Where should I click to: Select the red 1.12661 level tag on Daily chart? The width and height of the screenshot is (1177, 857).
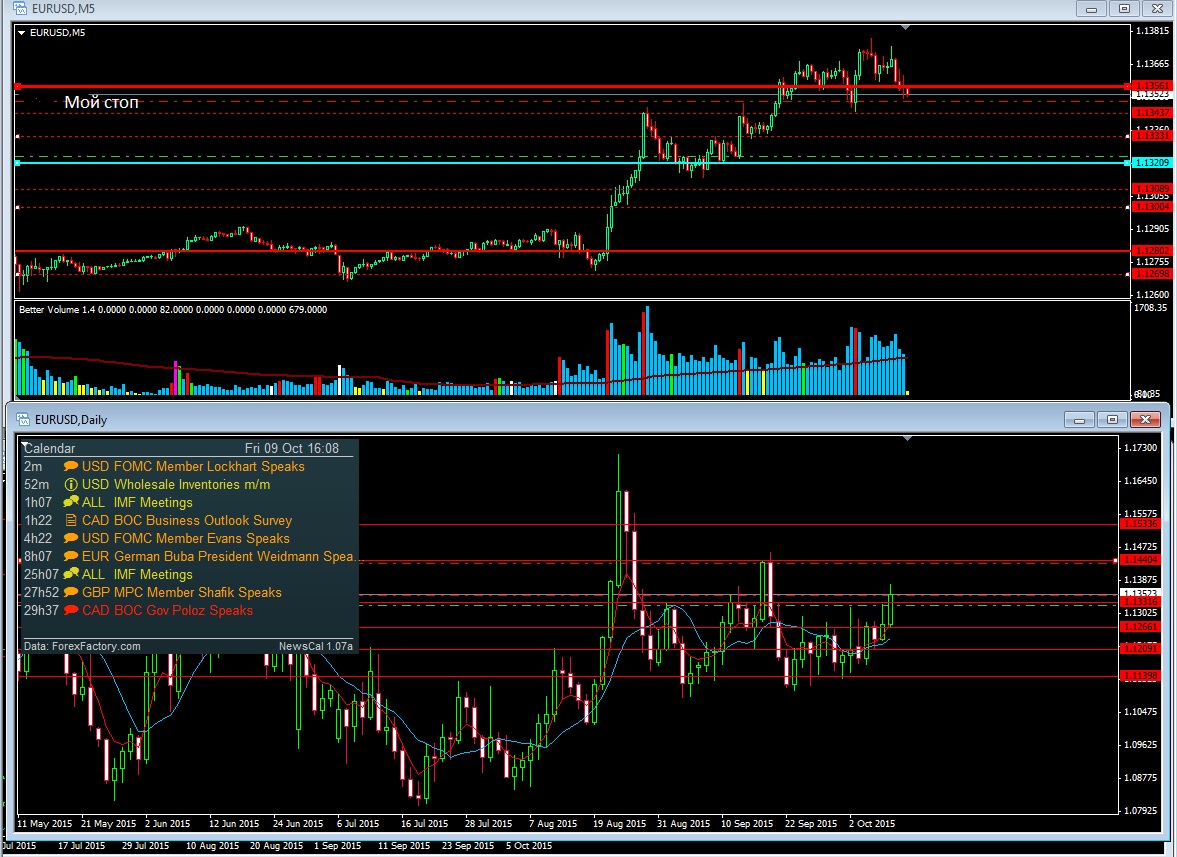[1141, 627]
